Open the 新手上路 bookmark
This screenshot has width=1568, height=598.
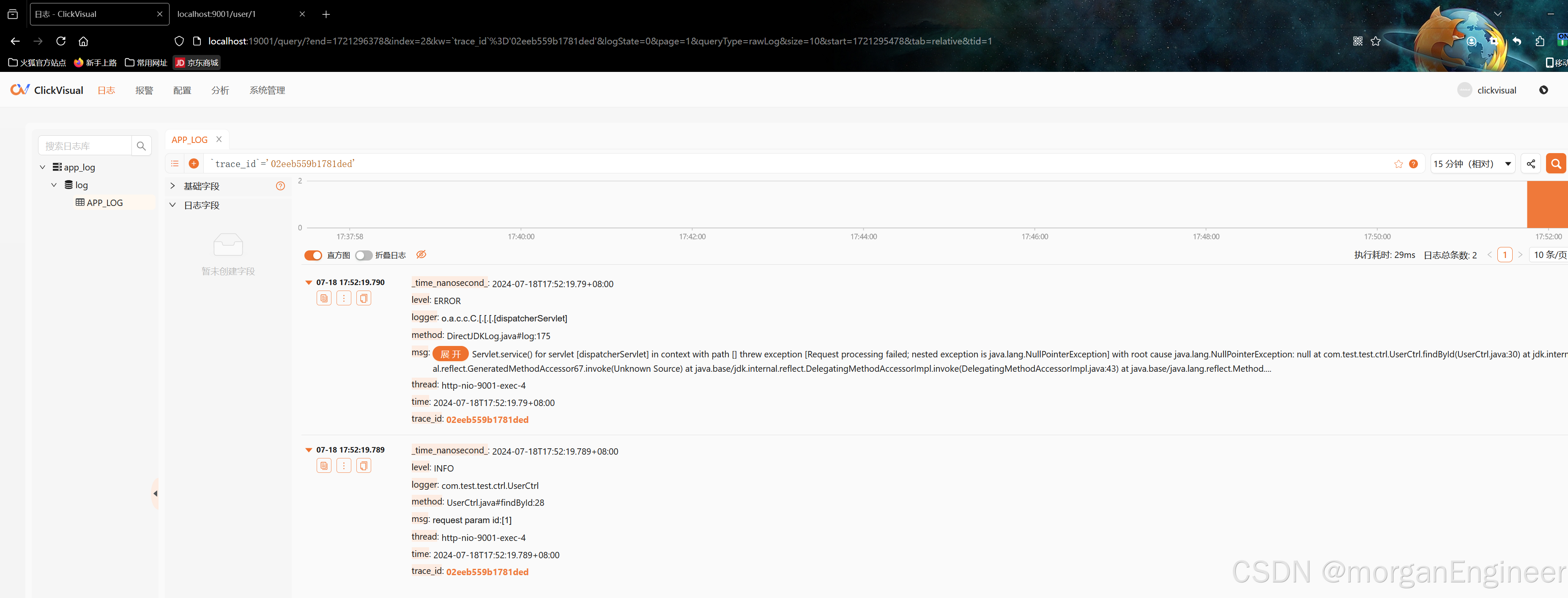[x=96, y=63]
